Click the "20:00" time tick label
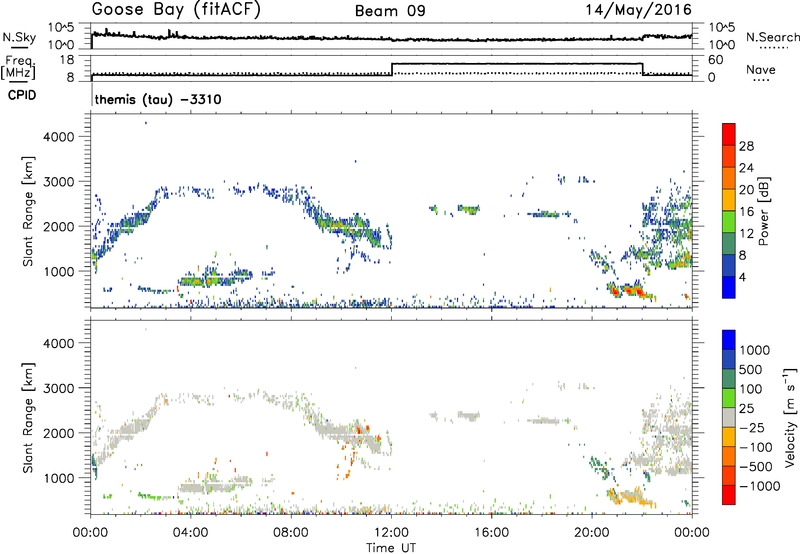This screenshot has width=800, height=554. pyautogui.click(x=591, y=533)
